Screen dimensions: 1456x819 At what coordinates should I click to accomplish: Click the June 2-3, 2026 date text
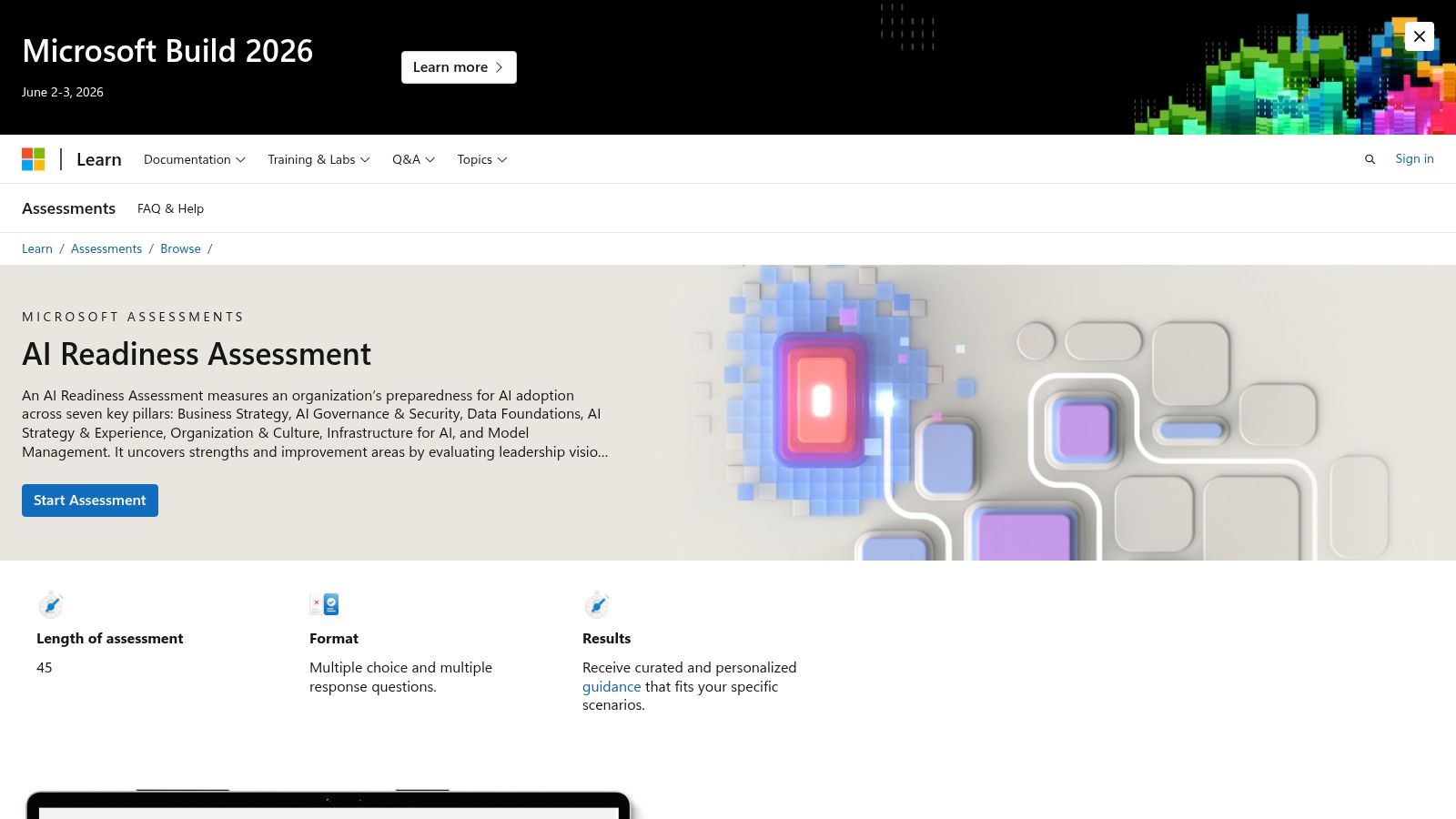63,92
